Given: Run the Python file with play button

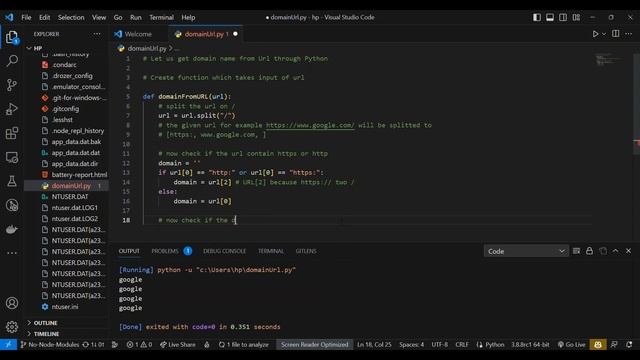Looking at the screenshot, I should point(595,34).
